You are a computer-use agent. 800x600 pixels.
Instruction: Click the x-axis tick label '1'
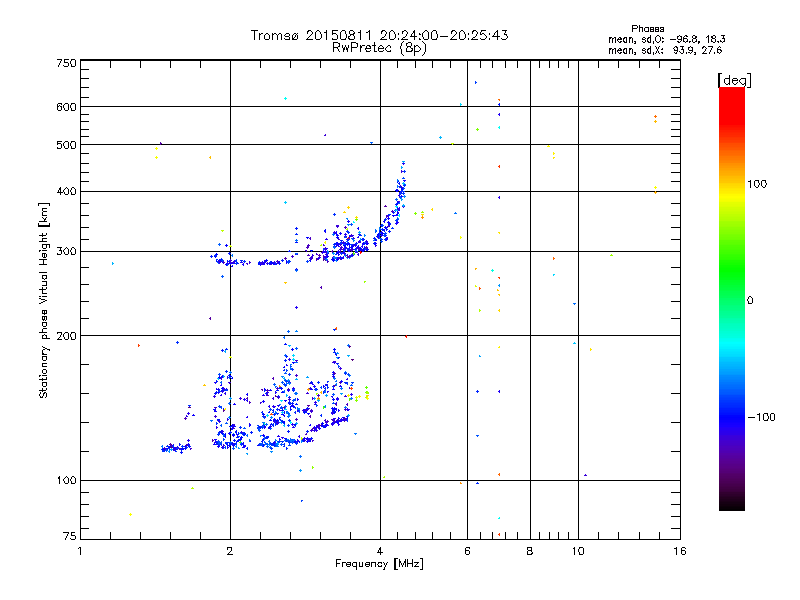coord(80,551)
